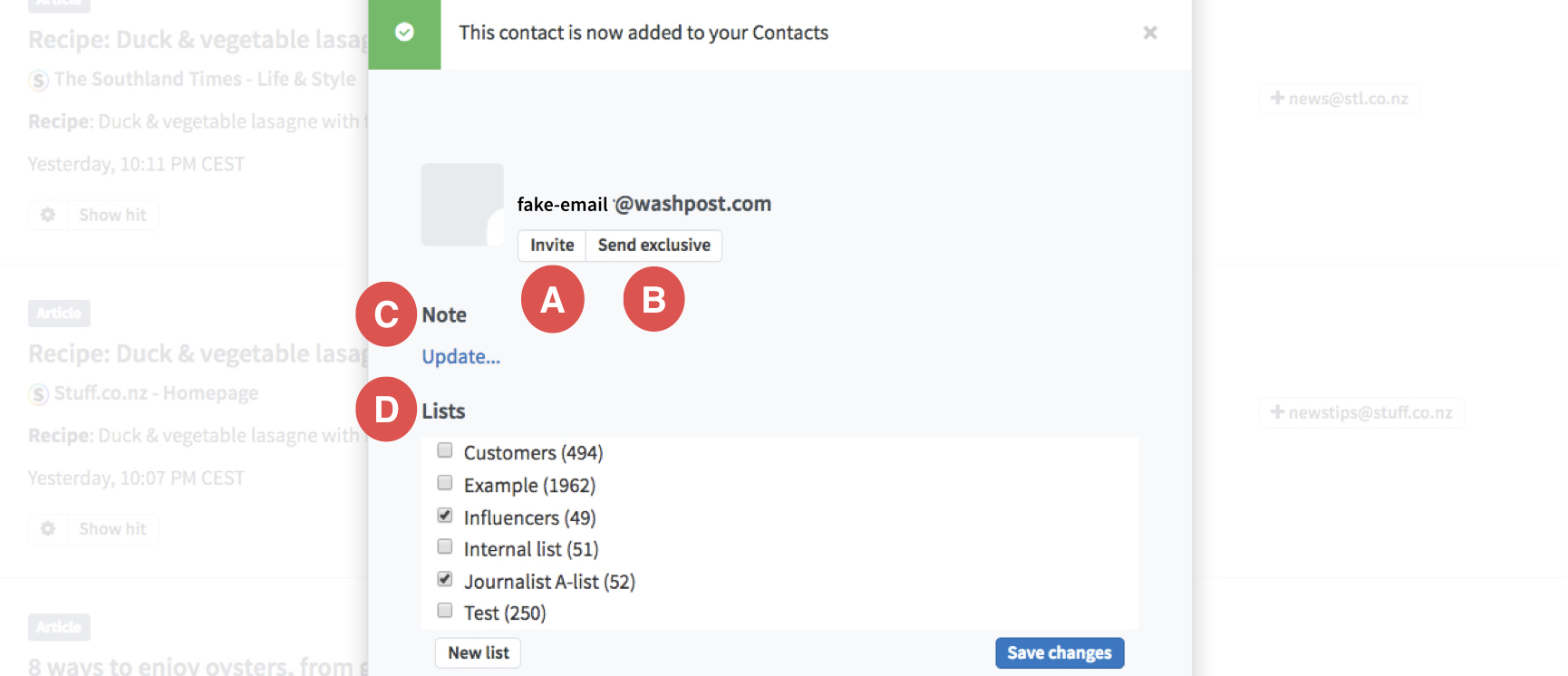Click the Send exclusive button
This screenshot has height=676, width=1568.
coord(653,246)
